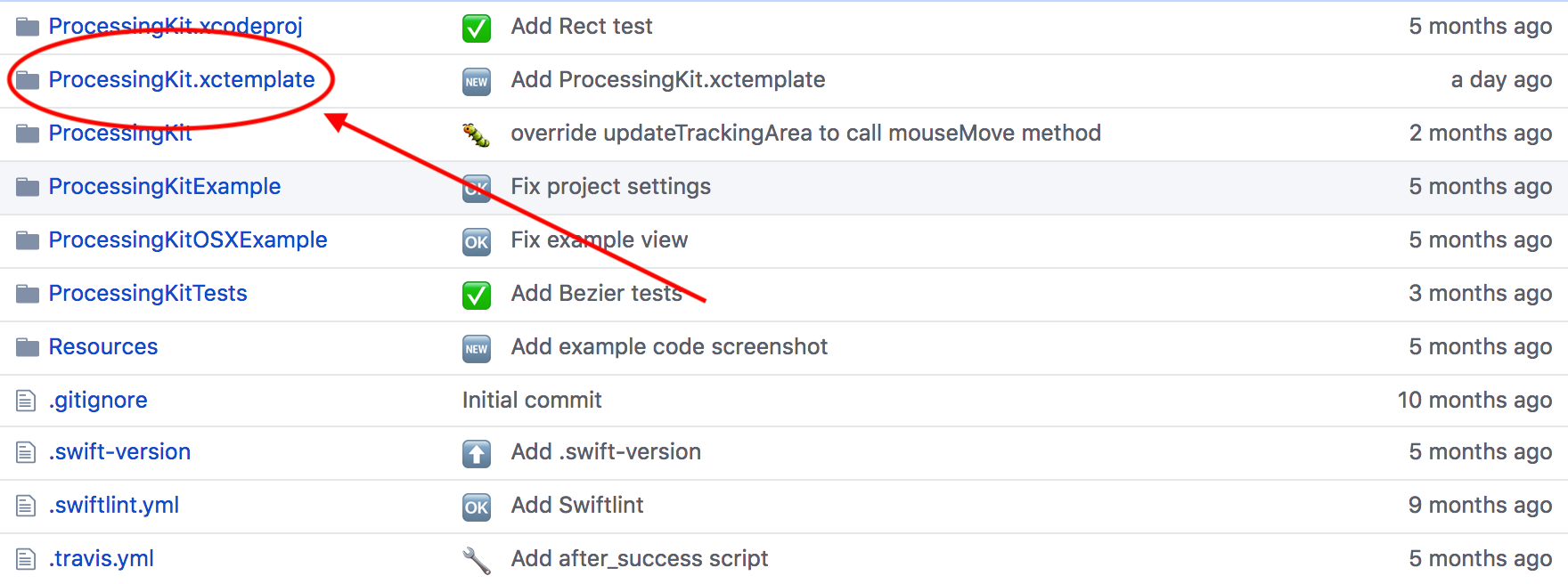
Task: Open the Fix project settings commit
Action: pos(611,186)
